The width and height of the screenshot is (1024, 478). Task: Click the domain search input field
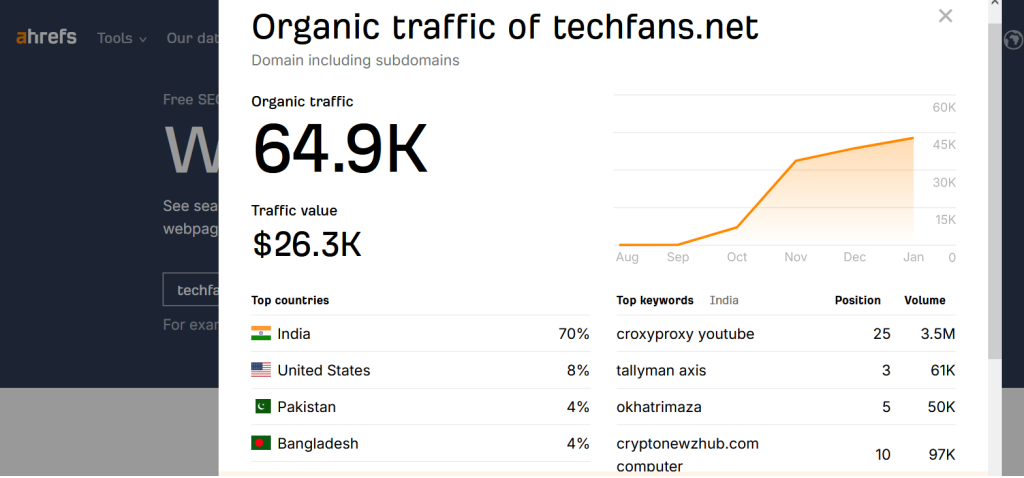click(191, 290)
